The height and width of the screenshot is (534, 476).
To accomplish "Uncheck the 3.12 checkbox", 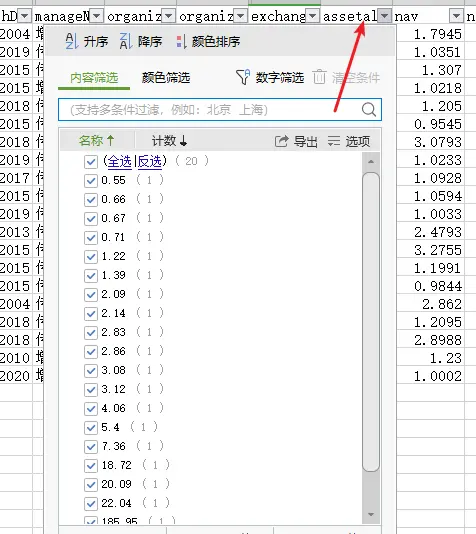I will [x=91, y=390].
